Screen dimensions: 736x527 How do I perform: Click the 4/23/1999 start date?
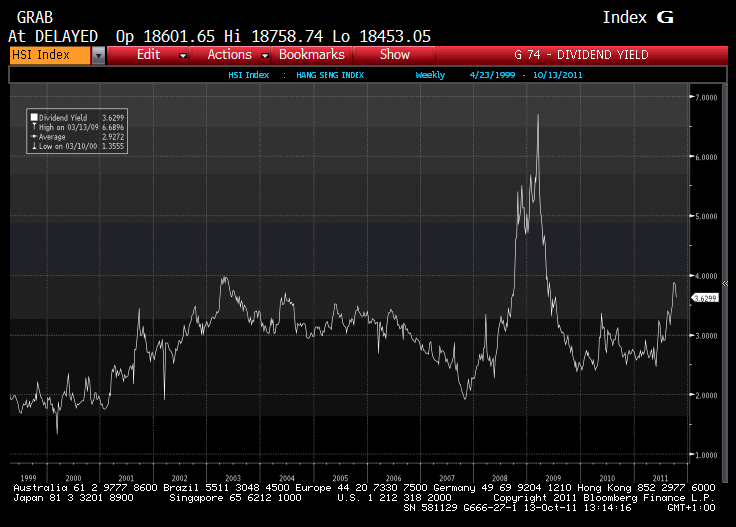492,75
